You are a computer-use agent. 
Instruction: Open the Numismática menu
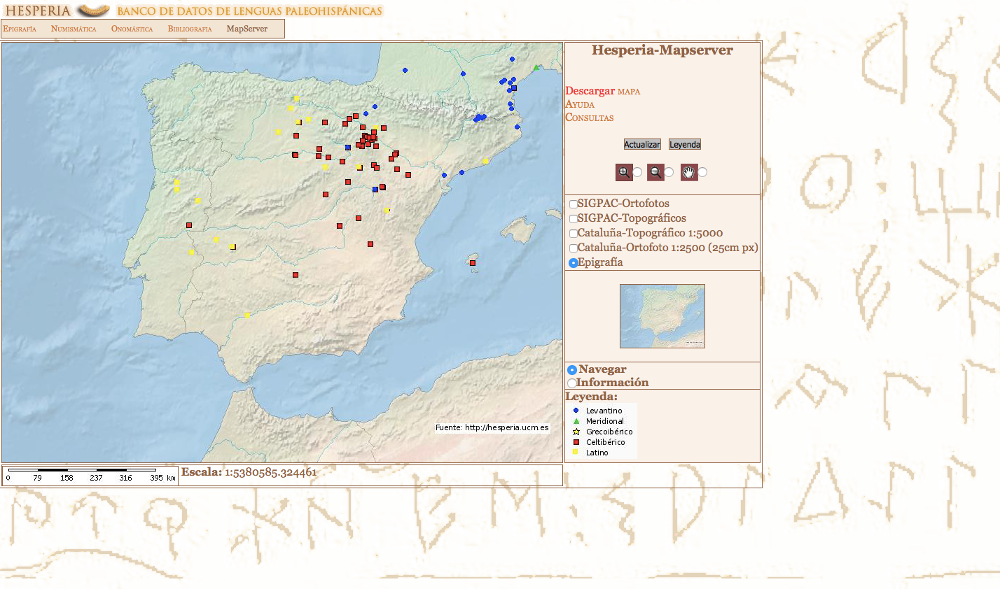(x=74, y=29)
